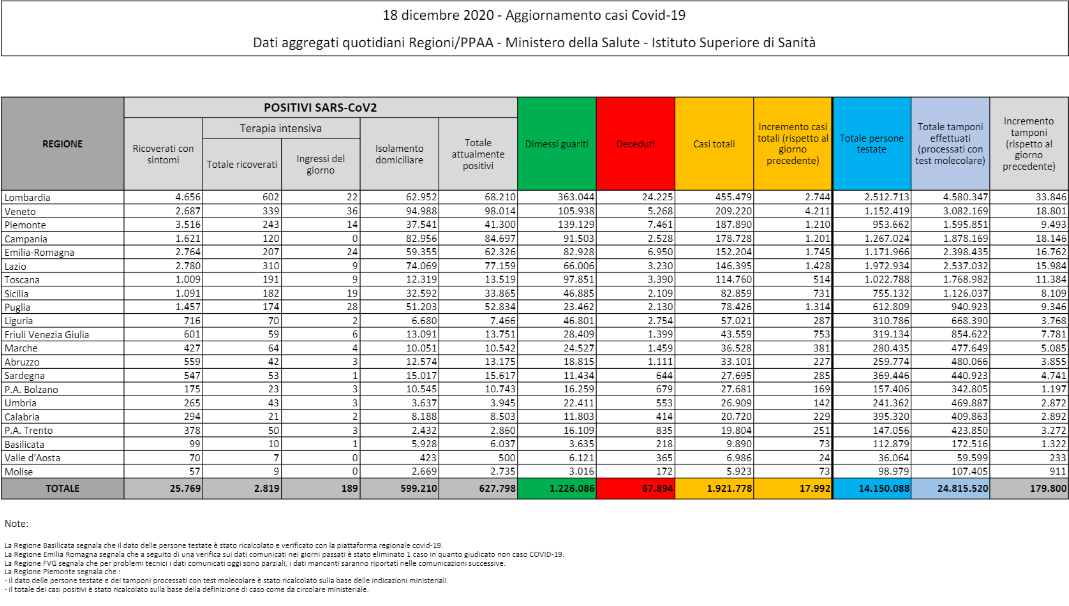Click total persone testate value 14.150.088
Image resolution: width=1069 pixels, height=606 pixels.
pyautogui.click(x=884, y=489)
